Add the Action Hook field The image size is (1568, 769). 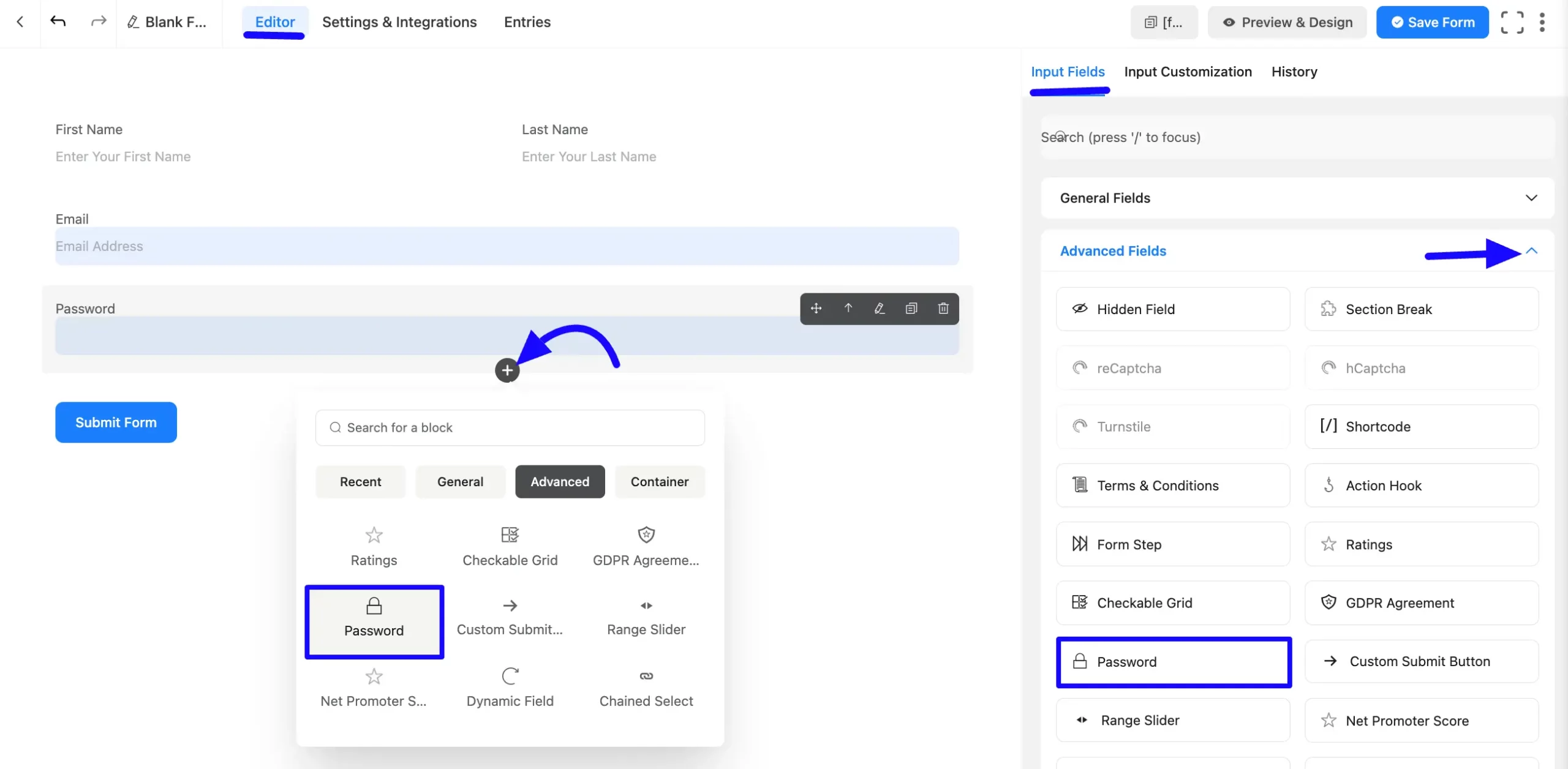(x=1422, y=485)
